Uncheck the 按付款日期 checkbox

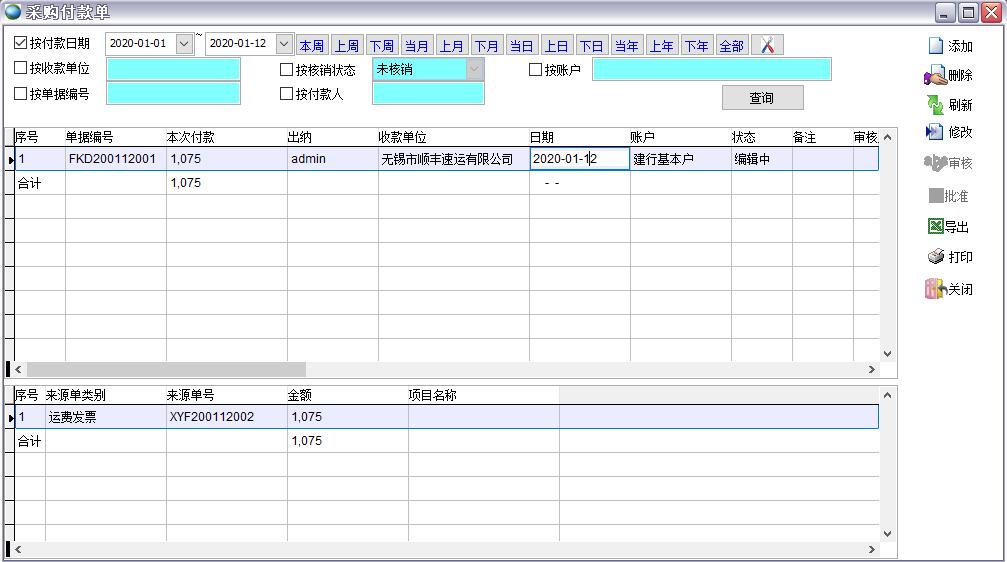pyautogui.click(x=21, y=43)
